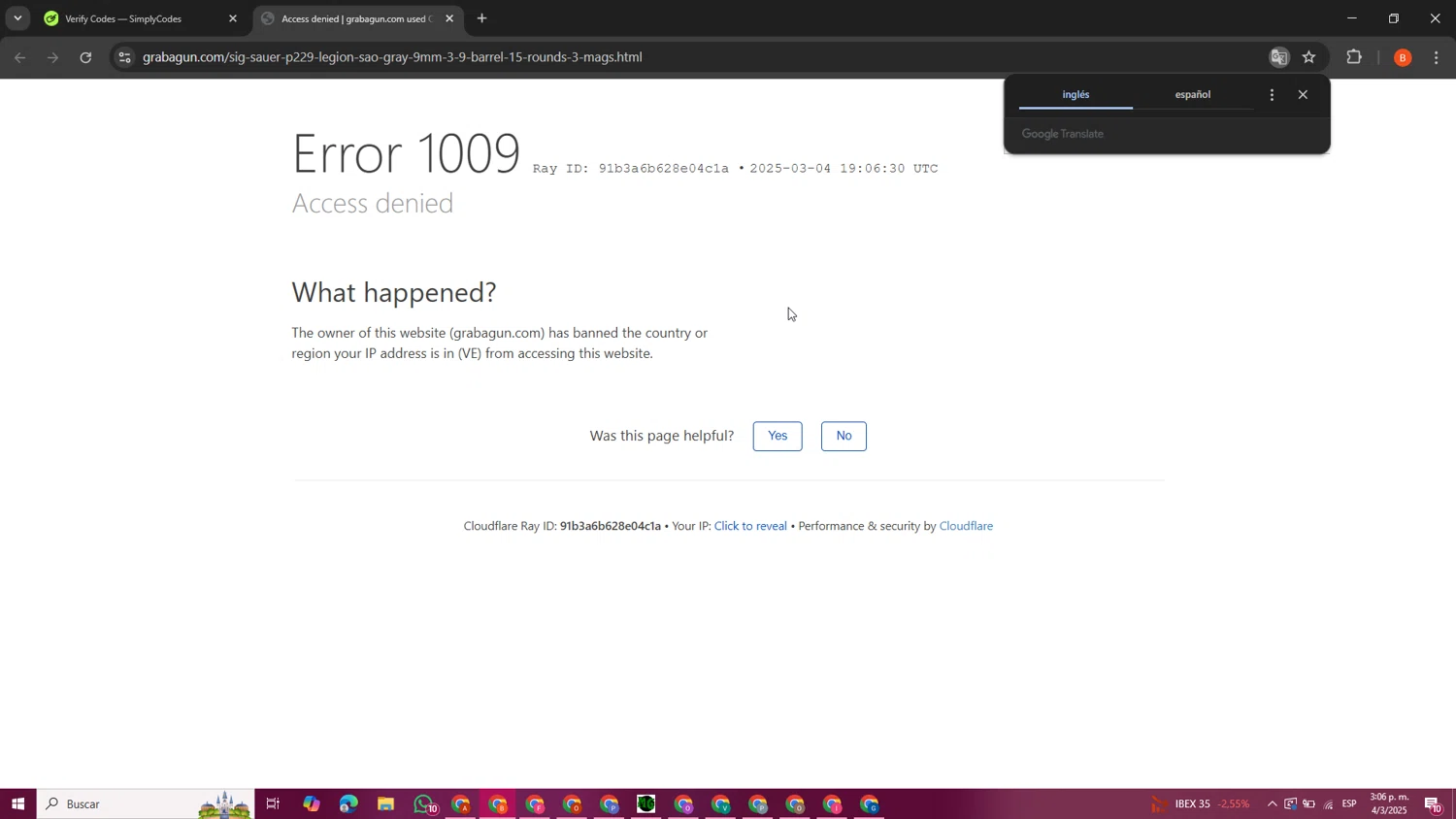The height and width of the screenshot is (819, 1456).
Task: Open the Windows Start menu
Action: pyautogui.click(x=17, y=803)
